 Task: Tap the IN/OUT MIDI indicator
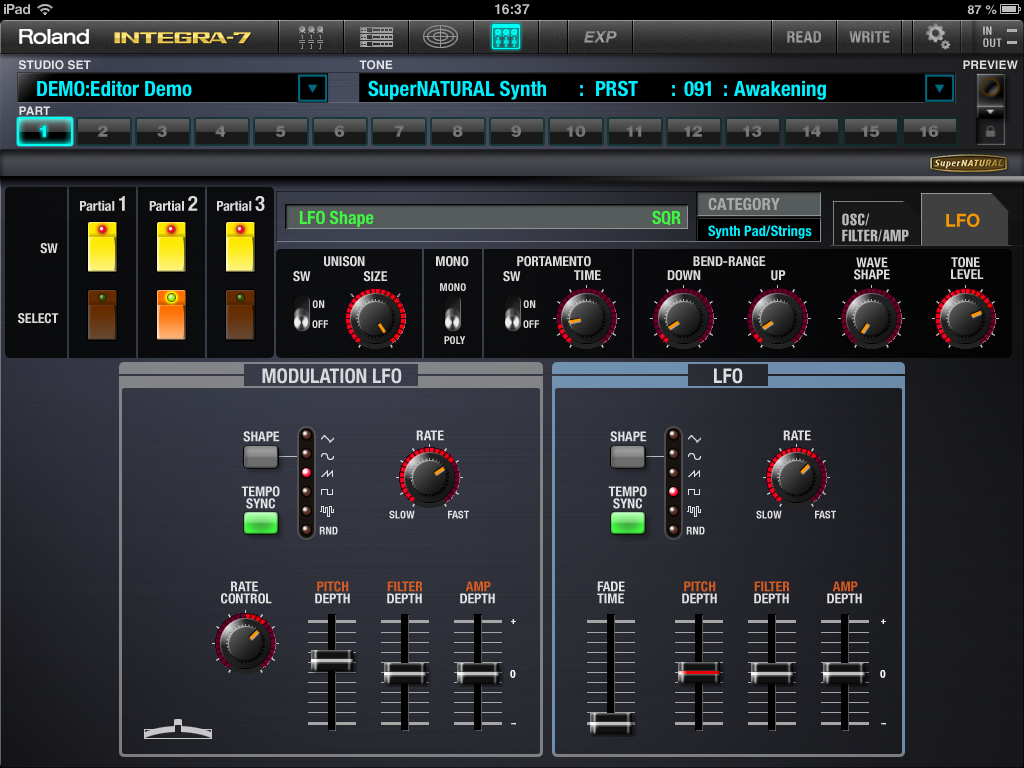tap(999, 37)
